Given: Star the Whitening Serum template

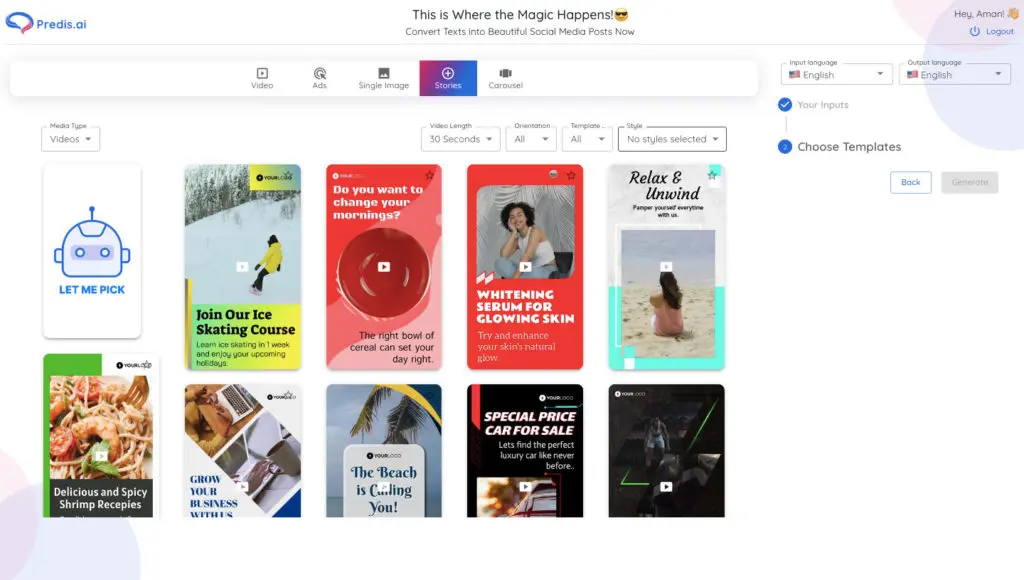Looking at the screenshot, I should 571,175.
